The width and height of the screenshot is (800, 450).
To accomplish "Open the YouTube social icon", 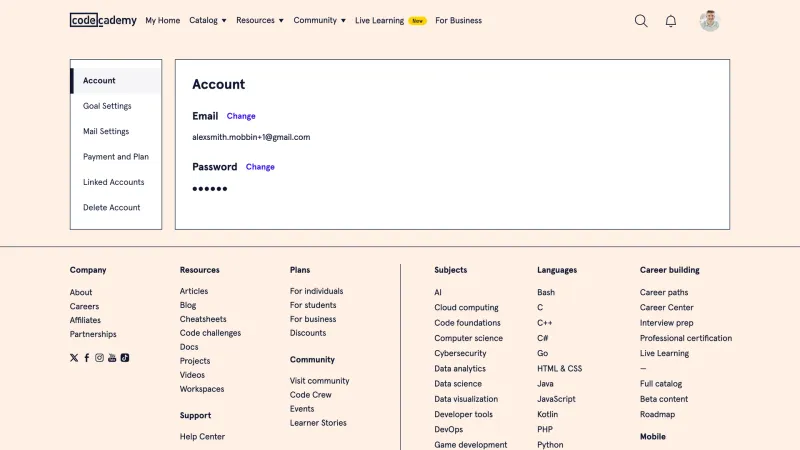I will click(112, 358).
